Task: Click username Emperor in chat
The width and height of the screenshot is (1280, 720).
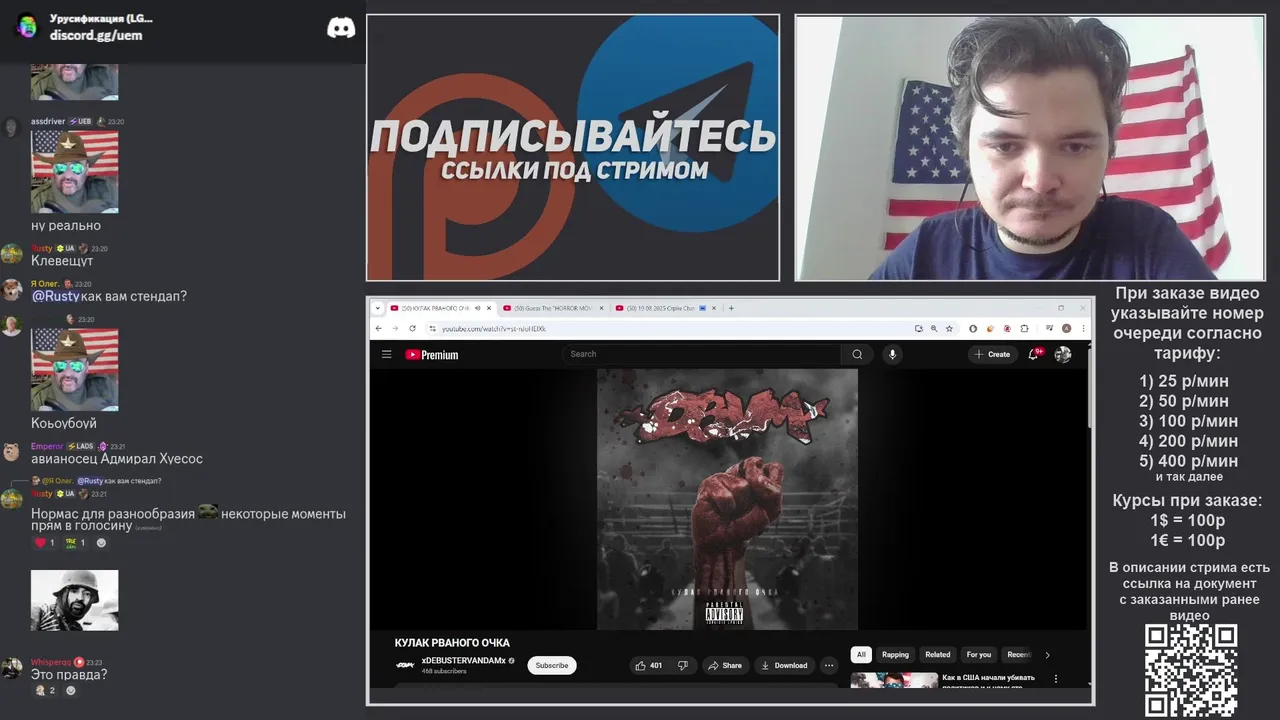Action: click(x=47, y=446)
